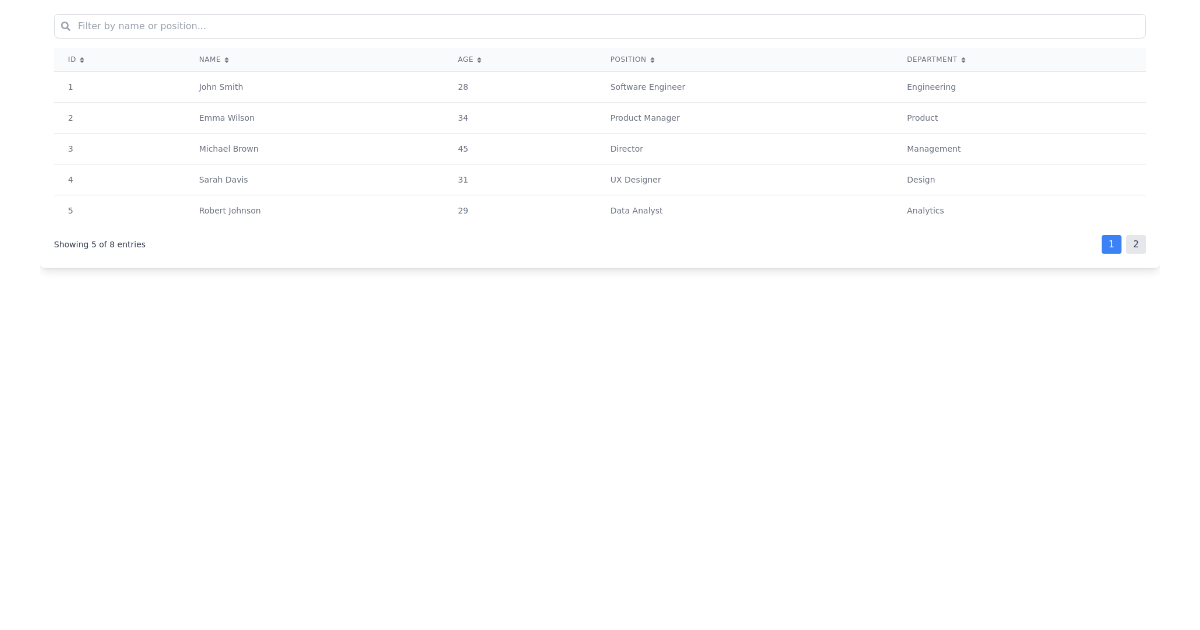Click the Engineering department cell

tap(931, 87)
